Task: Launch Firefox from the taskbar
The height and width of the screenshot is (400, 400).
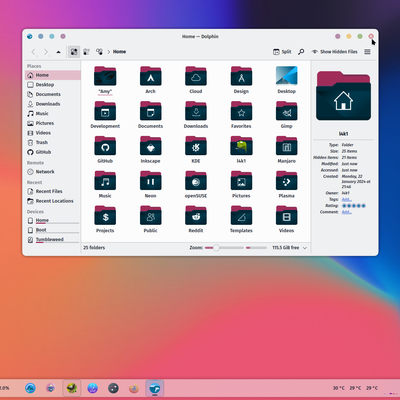Action: coord(134,388)
